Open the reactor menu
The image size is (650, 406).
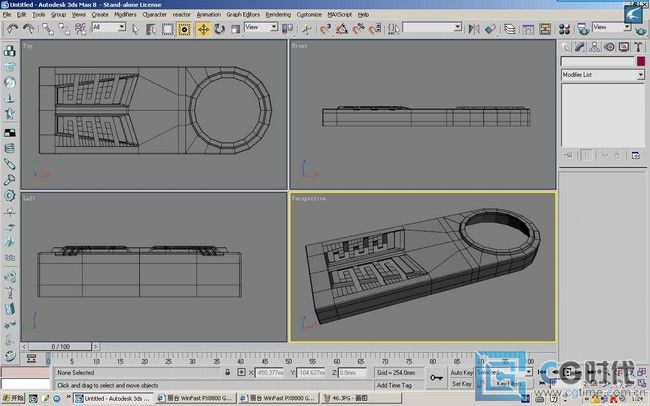pos(182,15)
